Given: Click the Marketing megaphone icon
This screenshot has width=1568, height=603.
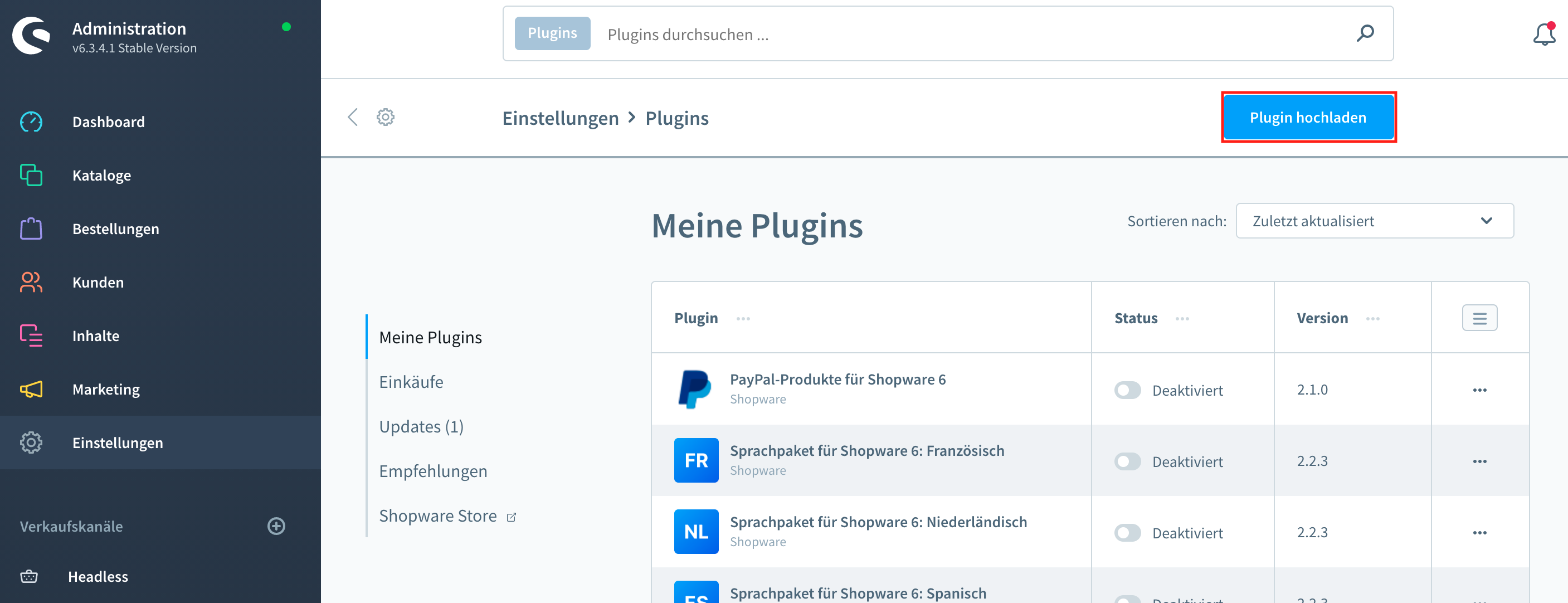Looking at the screenshot, I should tap(31, 389).
